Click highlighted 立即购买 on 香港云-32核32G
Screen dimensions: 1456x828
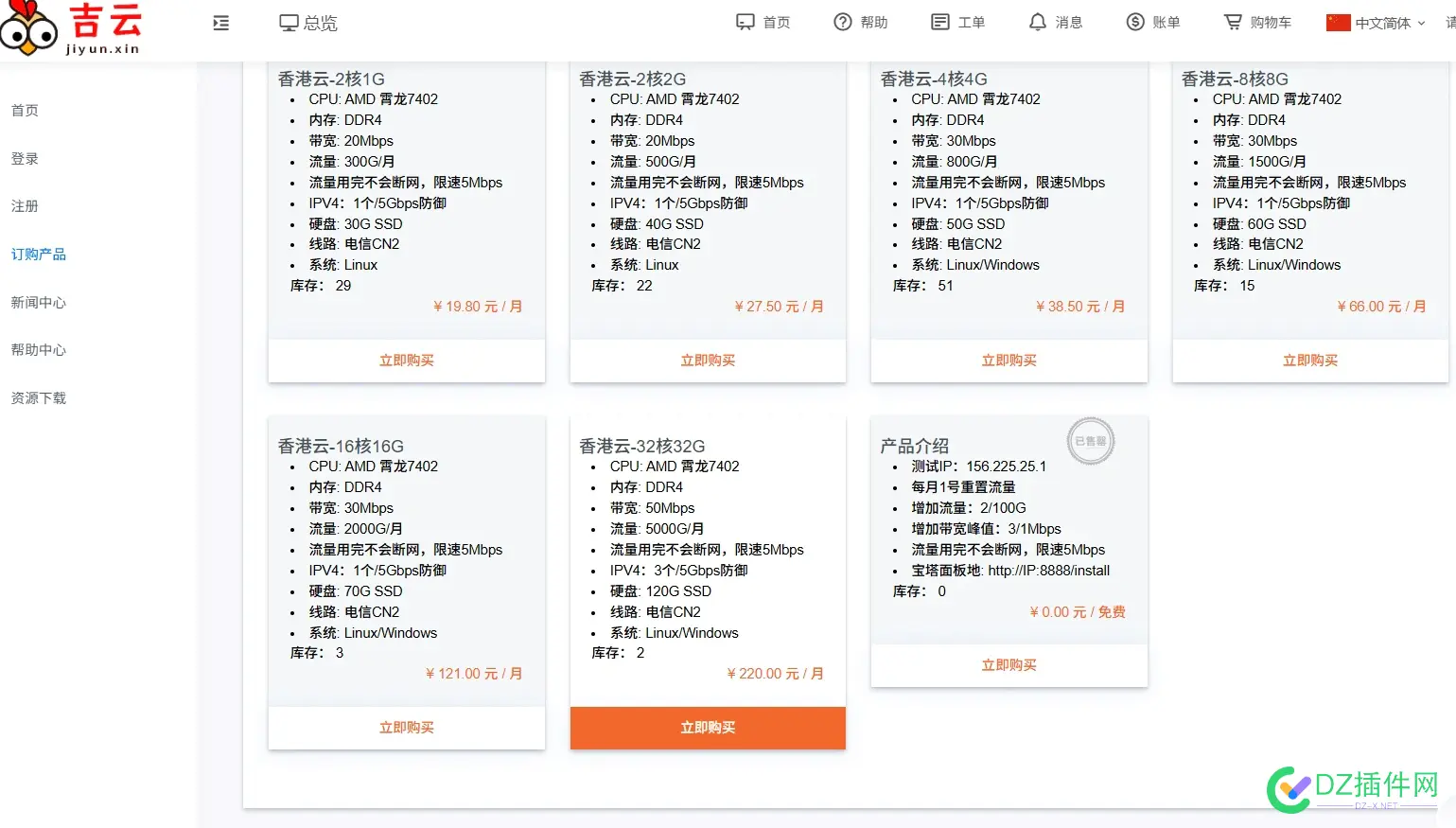pyautogui.click(x=707, y=727)
